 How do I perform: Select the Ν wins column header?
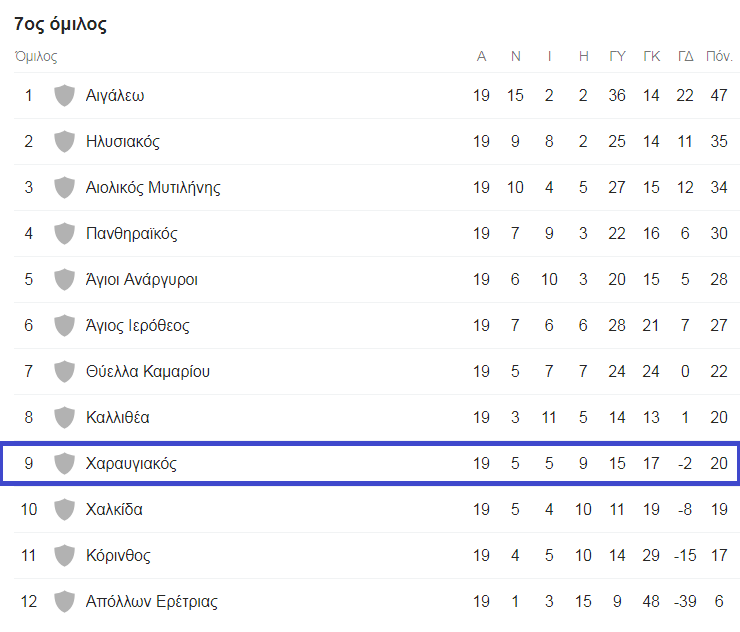pyautogui.click(x=515, y=57)
